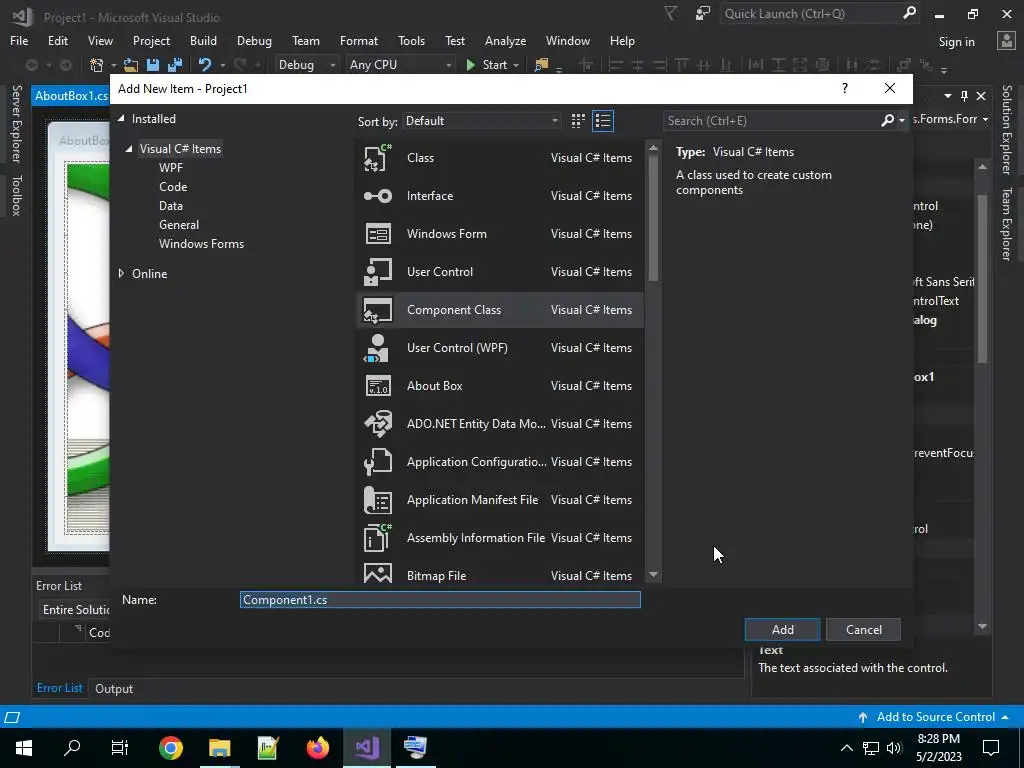This screenshot has height=768, width=1024.
Task: Click the Name input field
Action: (440, 600)
